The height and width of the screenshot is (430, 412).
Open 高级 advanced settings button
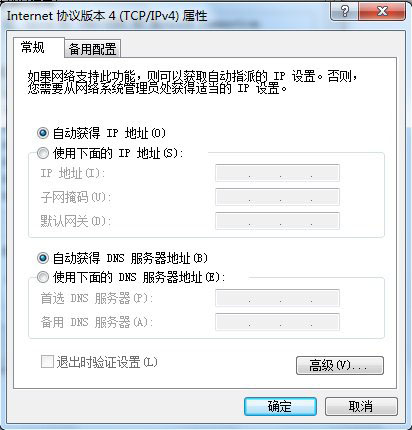[340, 365]
